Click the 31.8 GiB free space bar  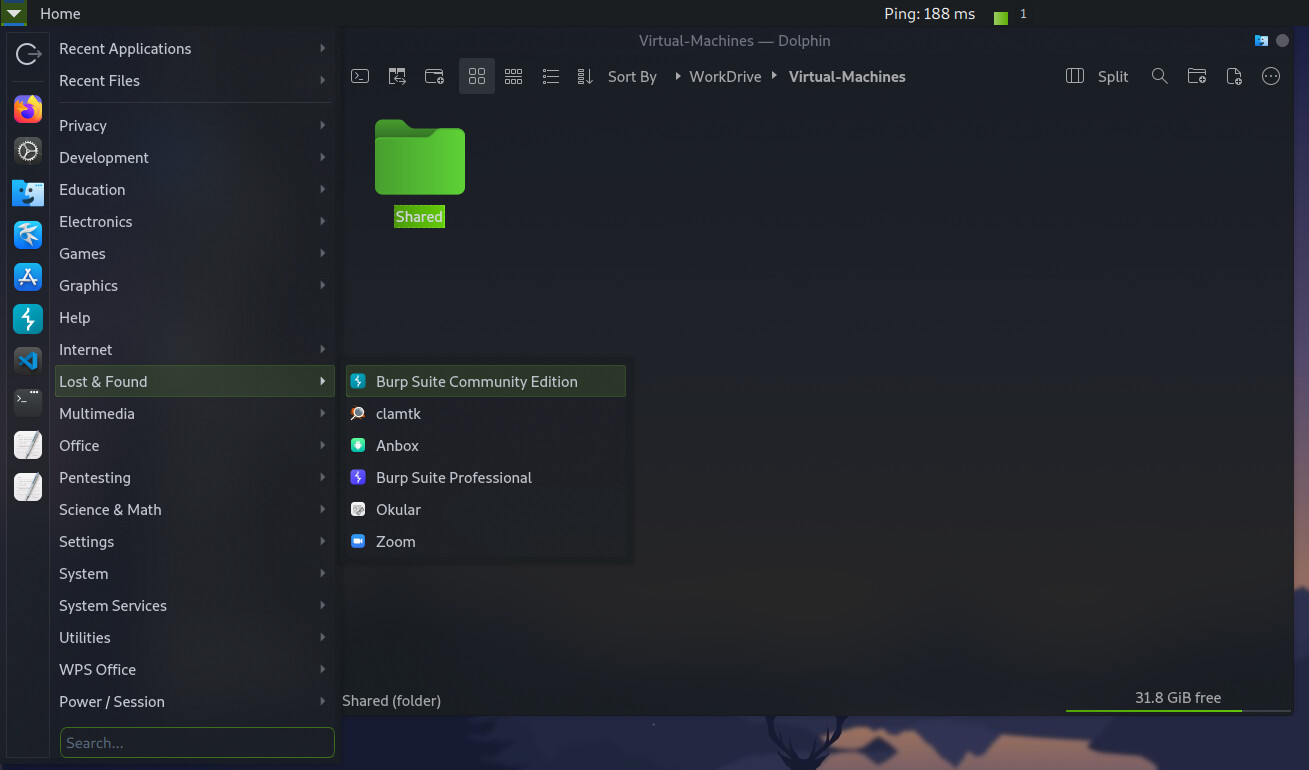1178,699
